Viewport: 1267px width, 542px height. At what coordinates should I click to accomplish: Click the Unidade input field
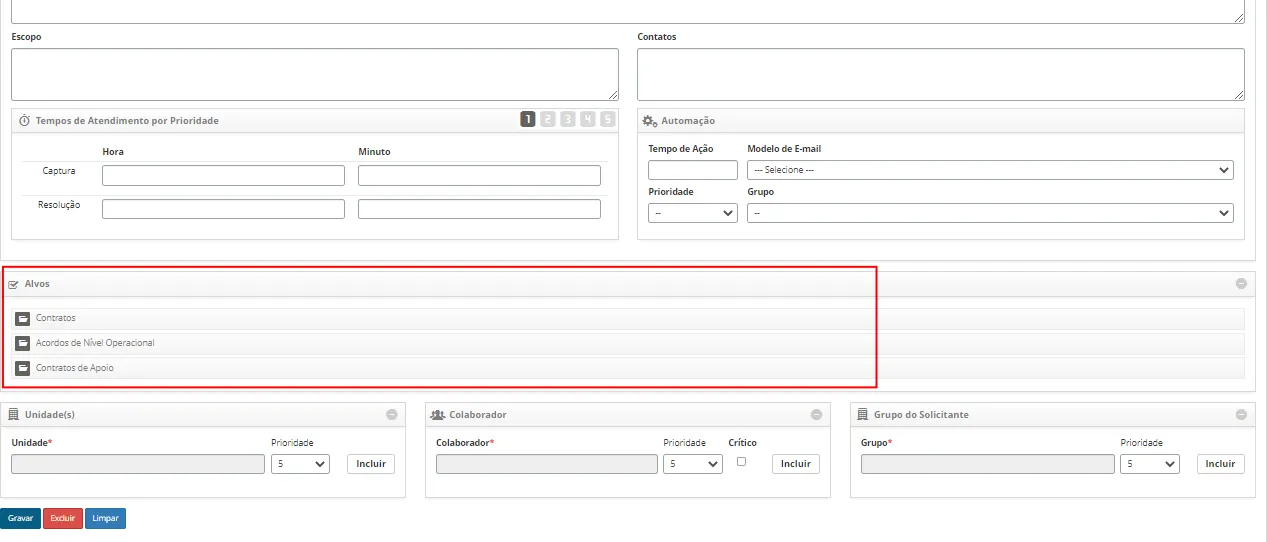139,464
